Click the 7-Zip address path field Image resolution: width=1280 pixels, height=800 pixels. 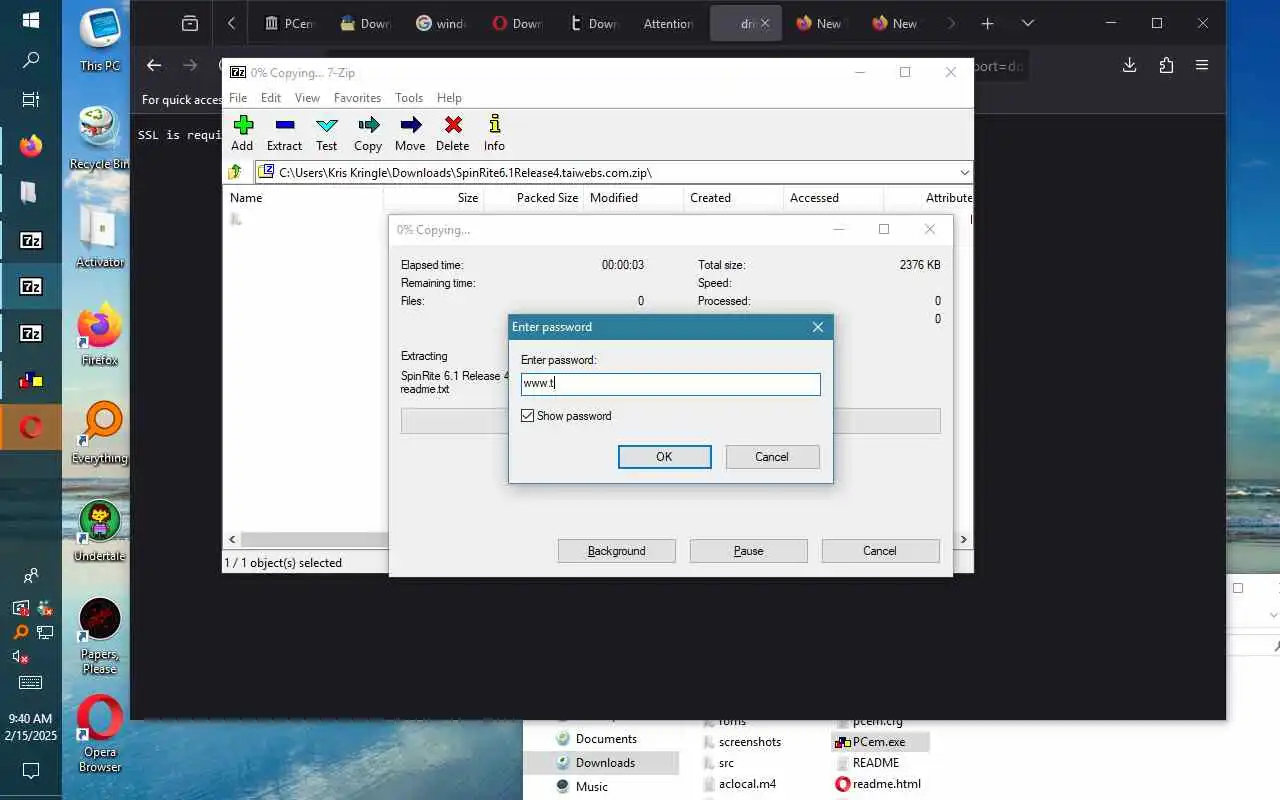614,172
